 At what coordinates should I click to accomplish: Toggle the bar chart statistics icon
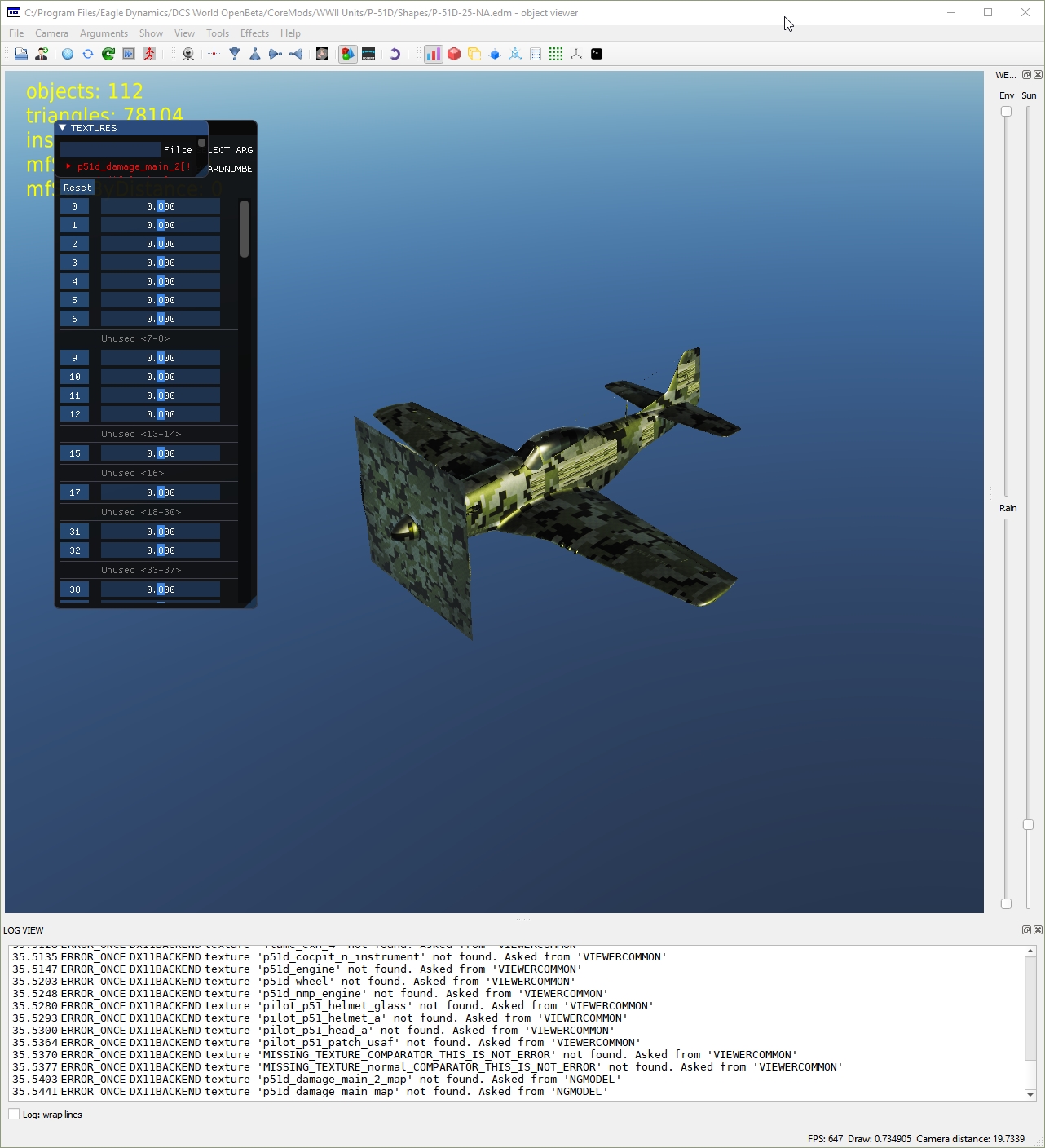coord(434,54)
